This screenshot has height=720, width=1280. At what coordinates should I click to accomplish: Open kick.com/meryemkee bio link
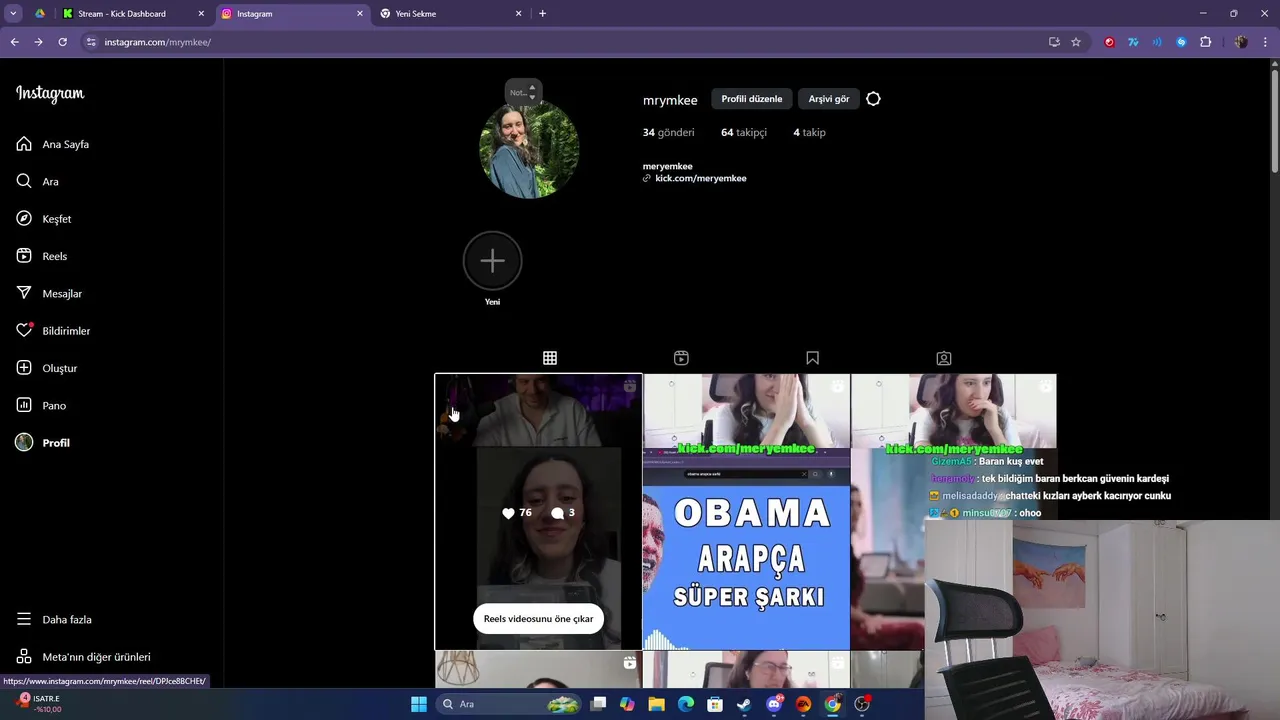(700, 178)
